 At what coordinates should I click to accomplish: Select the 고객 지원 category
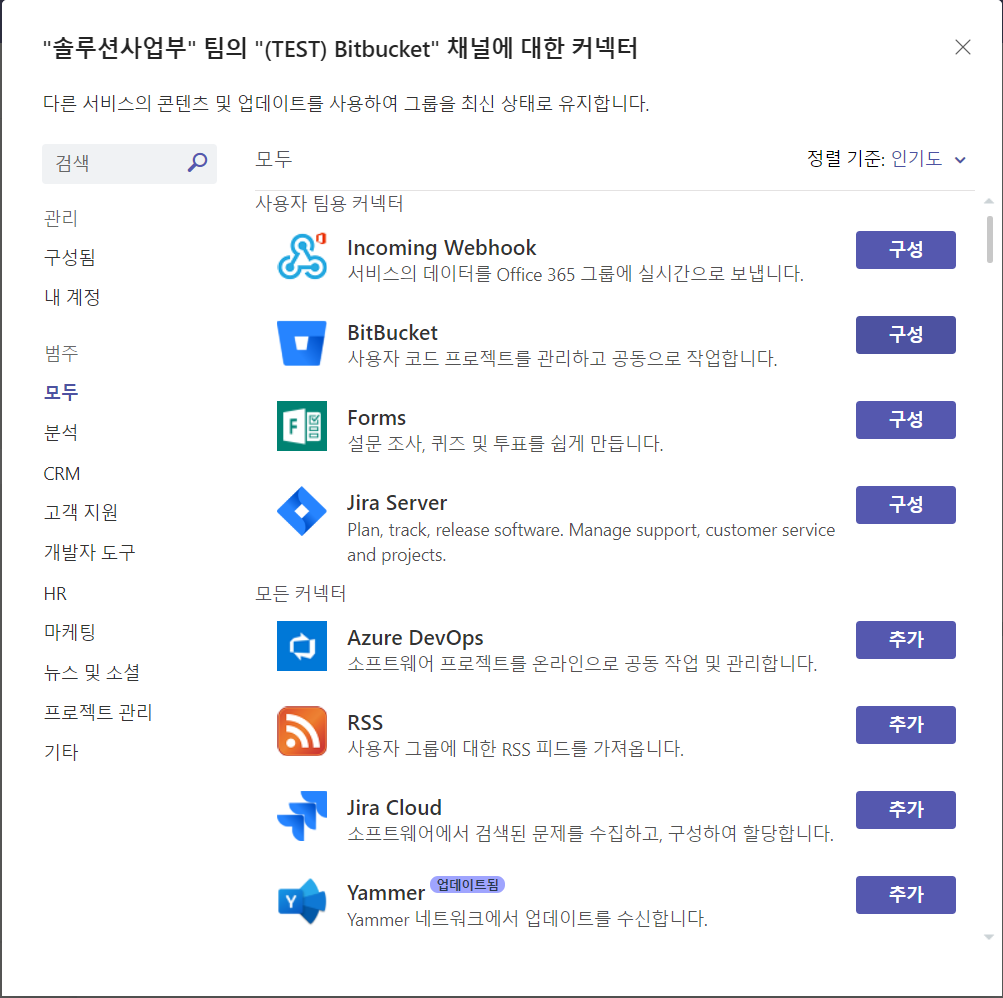point(81,512)
